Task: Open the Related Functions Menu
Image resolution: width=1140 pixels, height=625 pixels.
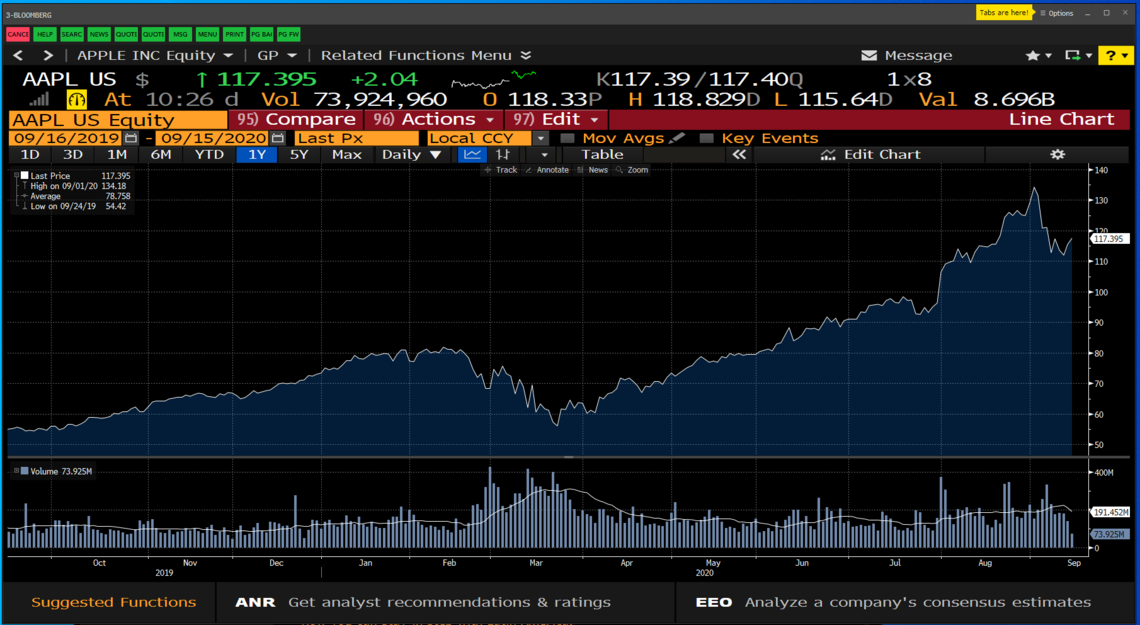Action: pyautogui.click(x=418, y=55)
